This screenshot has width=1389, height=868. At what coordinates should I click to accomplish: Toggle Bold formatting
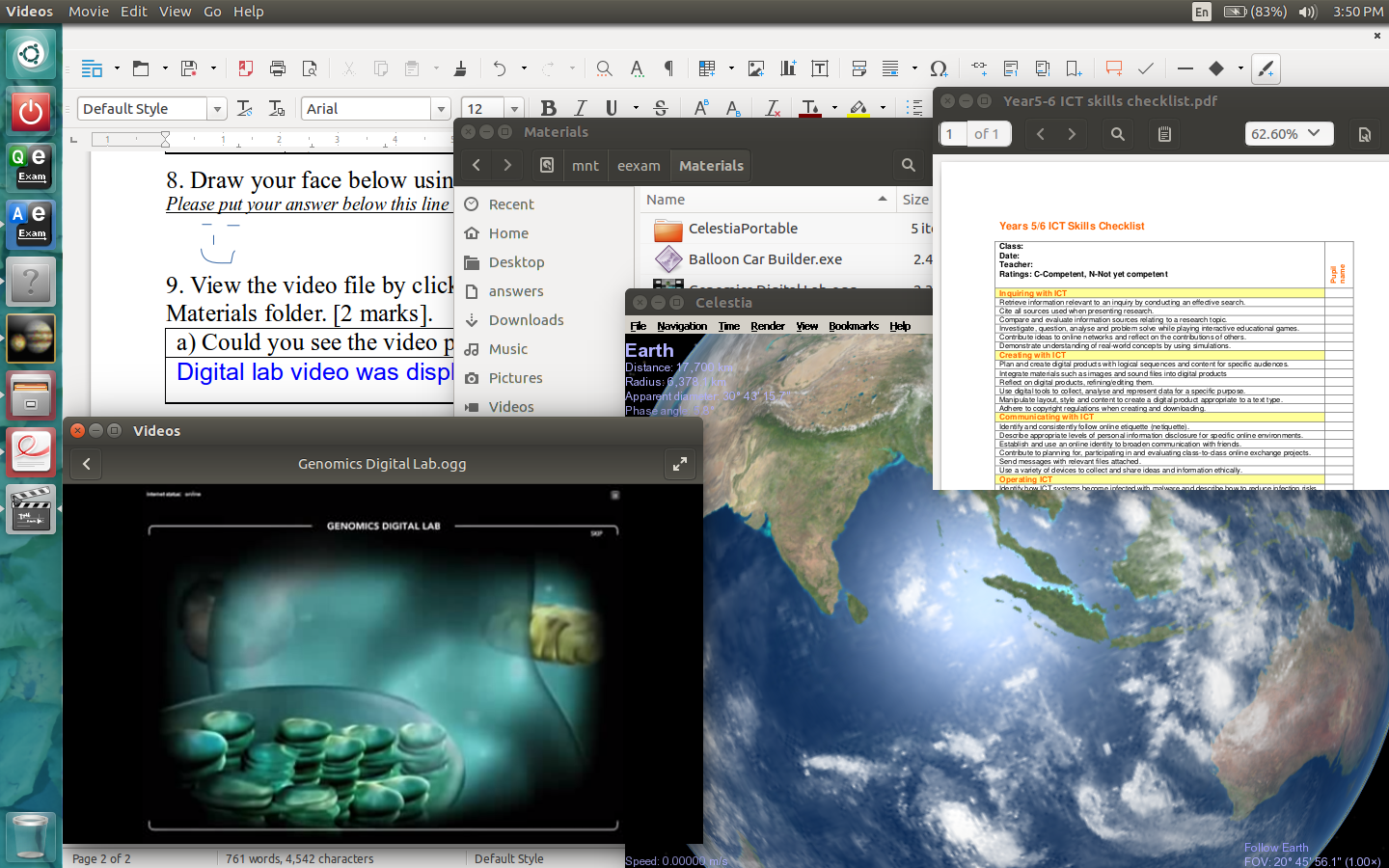548,108
